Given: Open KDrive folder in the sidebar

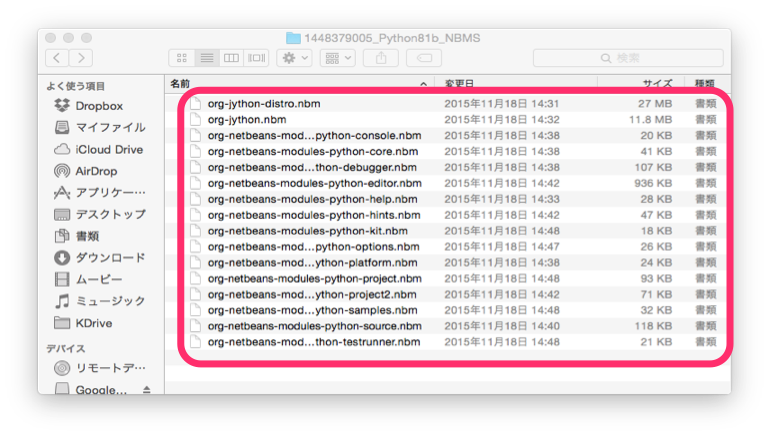Looking at the screenshot, I should click(x=83, y=323).
